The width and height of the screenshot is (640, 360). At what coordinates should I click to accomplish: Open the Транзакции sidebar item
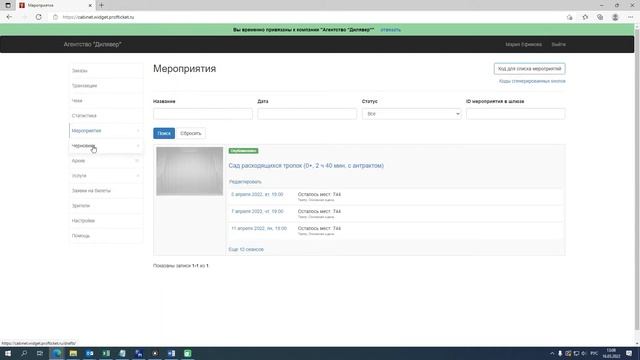point(106,86)
